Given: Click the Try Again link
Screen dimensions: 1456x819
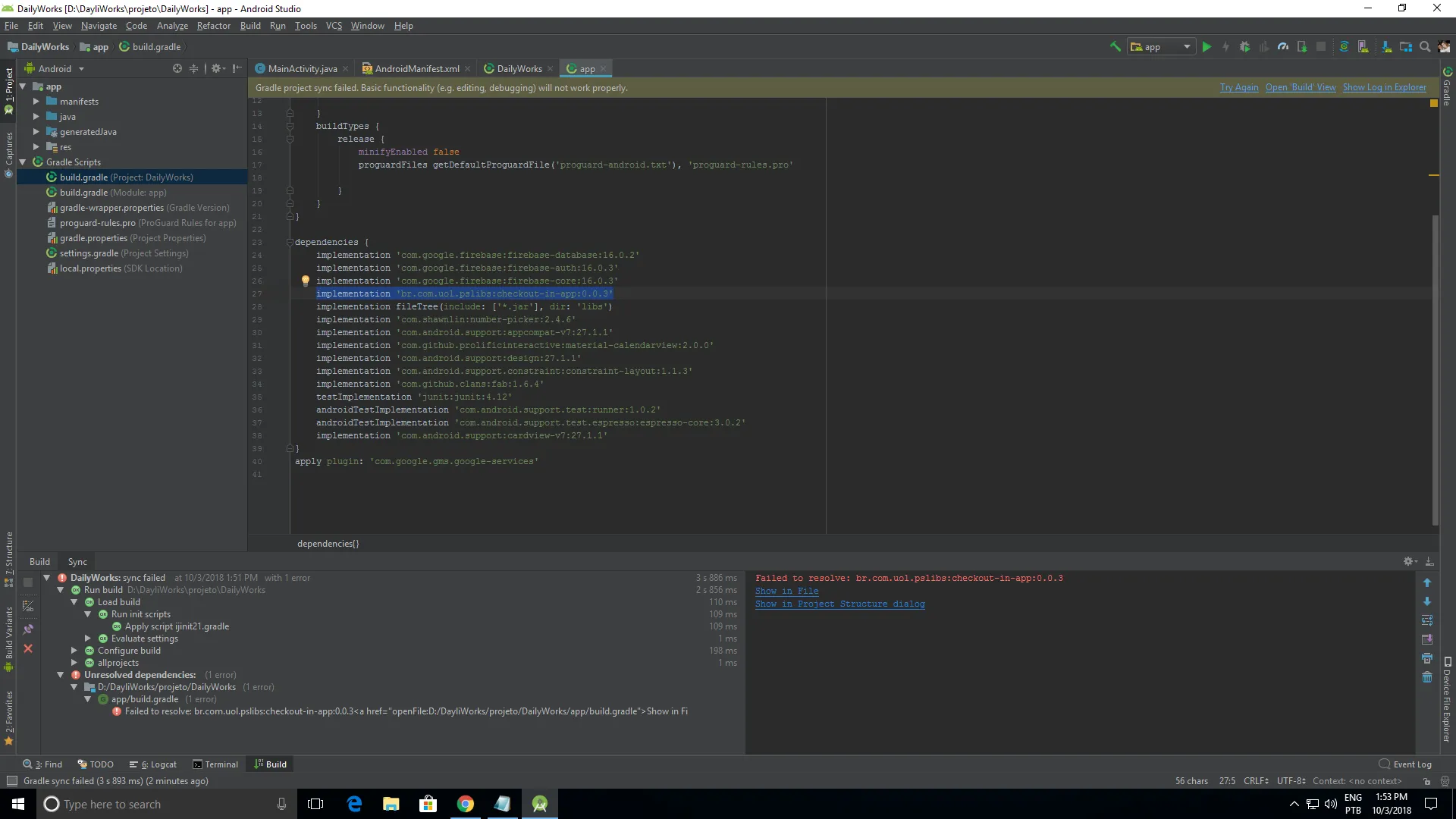Looking at the screenshot, I should pyautogui.click(x=1238, y=88).
